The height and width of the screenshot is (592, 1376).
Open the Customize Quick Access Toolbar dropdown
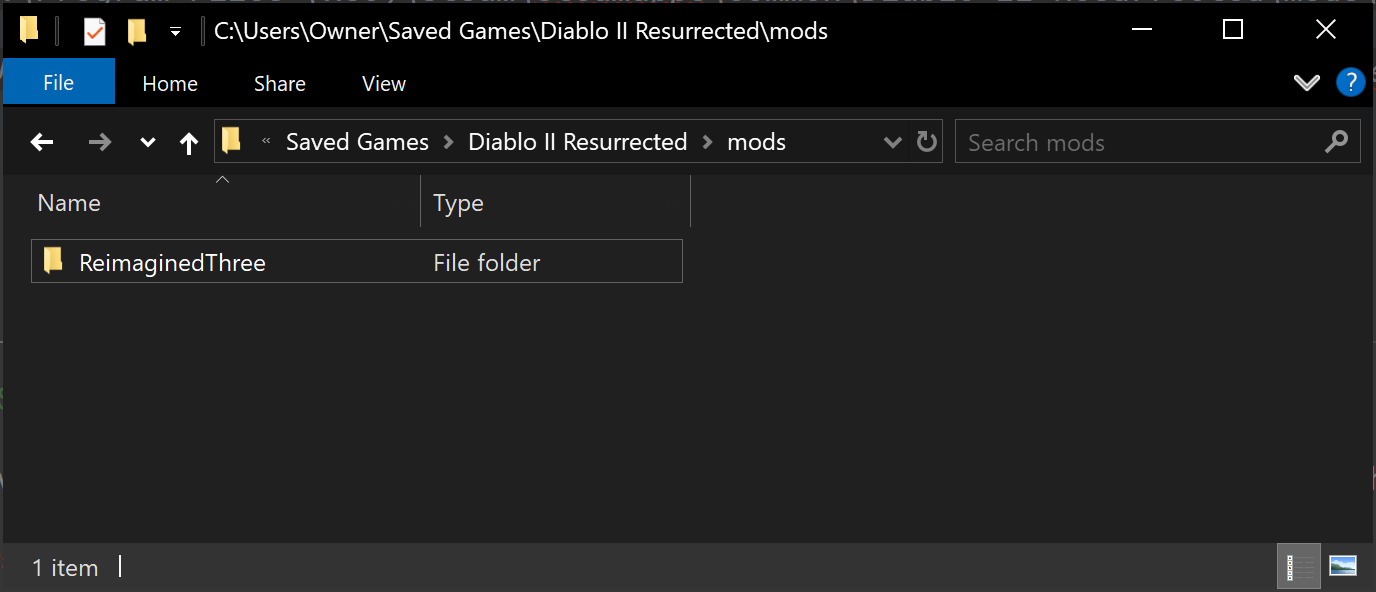coord(175,31)
